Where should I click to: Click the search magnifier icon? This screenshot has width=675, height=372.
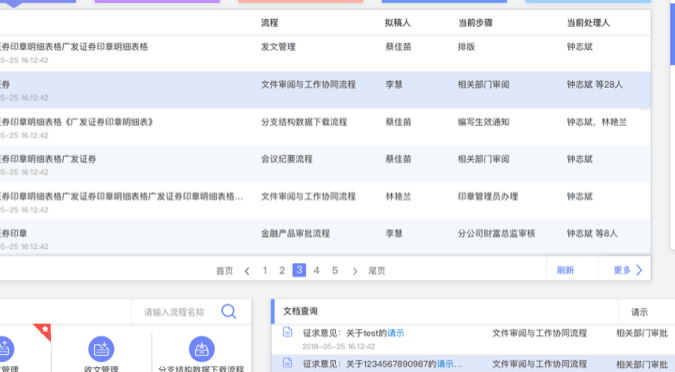tap(229, 311)
